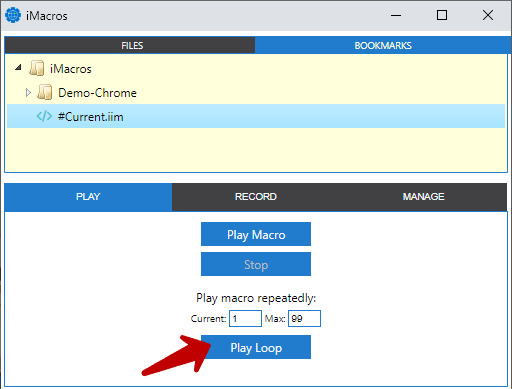Expand the Demo-Chrome folder arrow
This screenshot has height=389, width=512.
[x=28, y=92]
